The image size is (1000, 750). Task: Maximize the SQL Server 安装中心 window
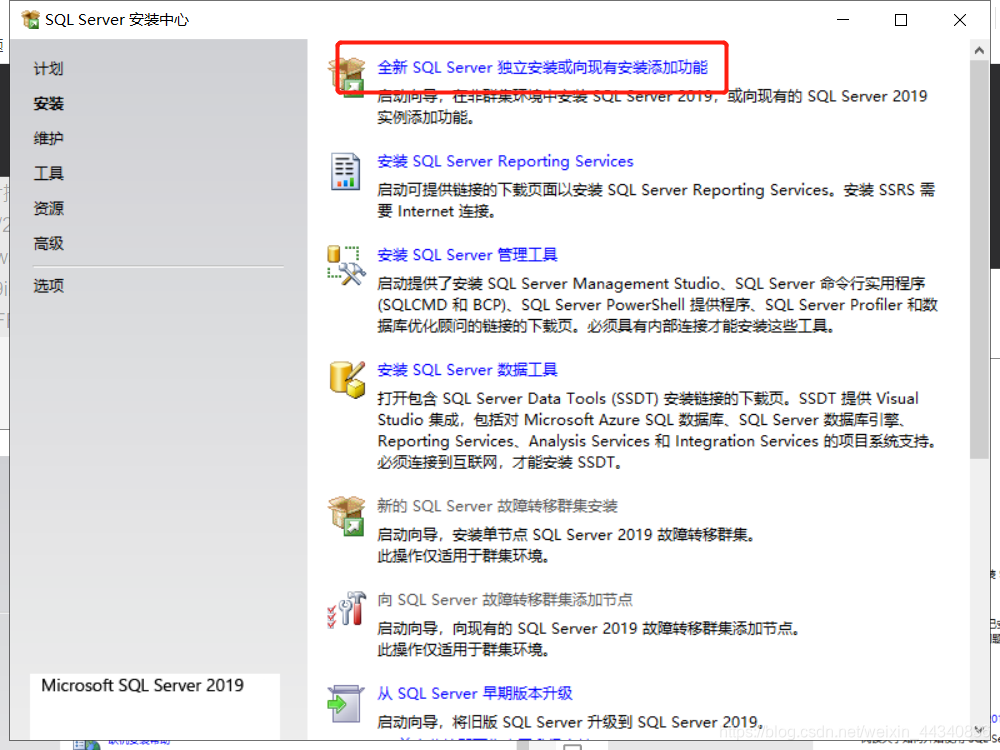[x=901, y=20]
